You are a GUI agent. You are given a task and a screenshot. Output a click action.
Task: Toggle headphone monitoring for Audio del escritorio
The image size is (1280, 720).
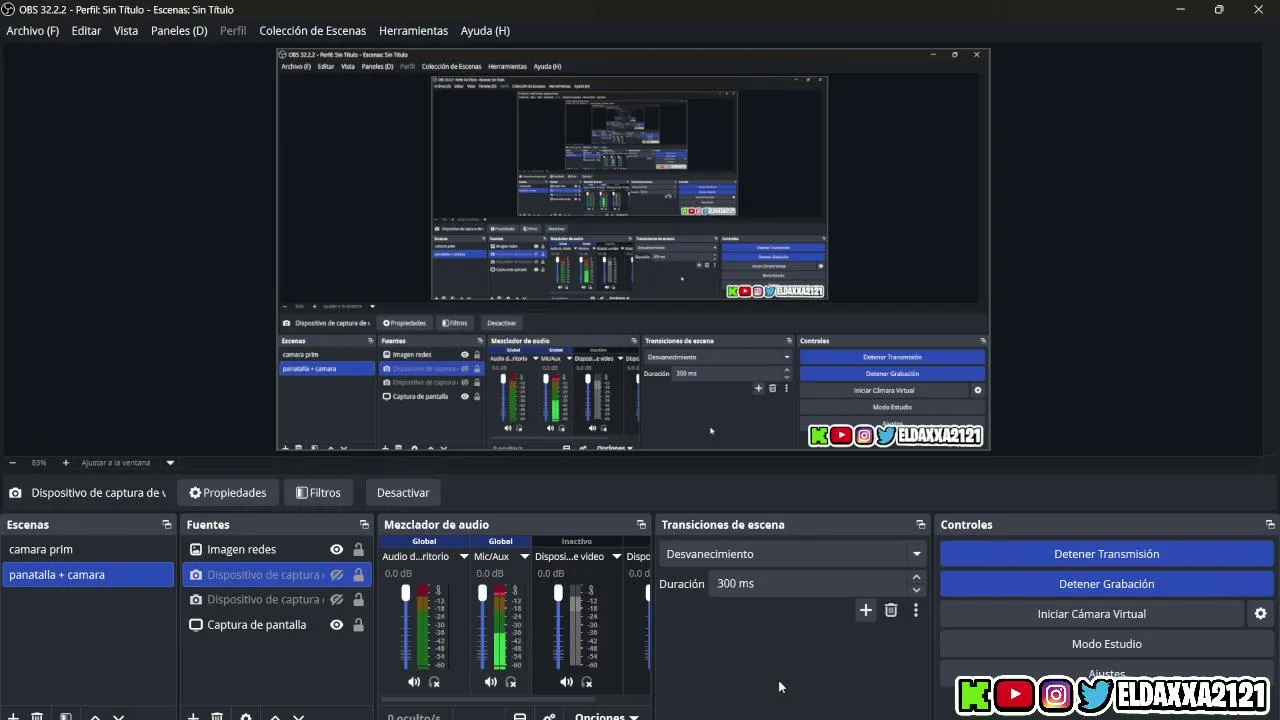[435, 682]
